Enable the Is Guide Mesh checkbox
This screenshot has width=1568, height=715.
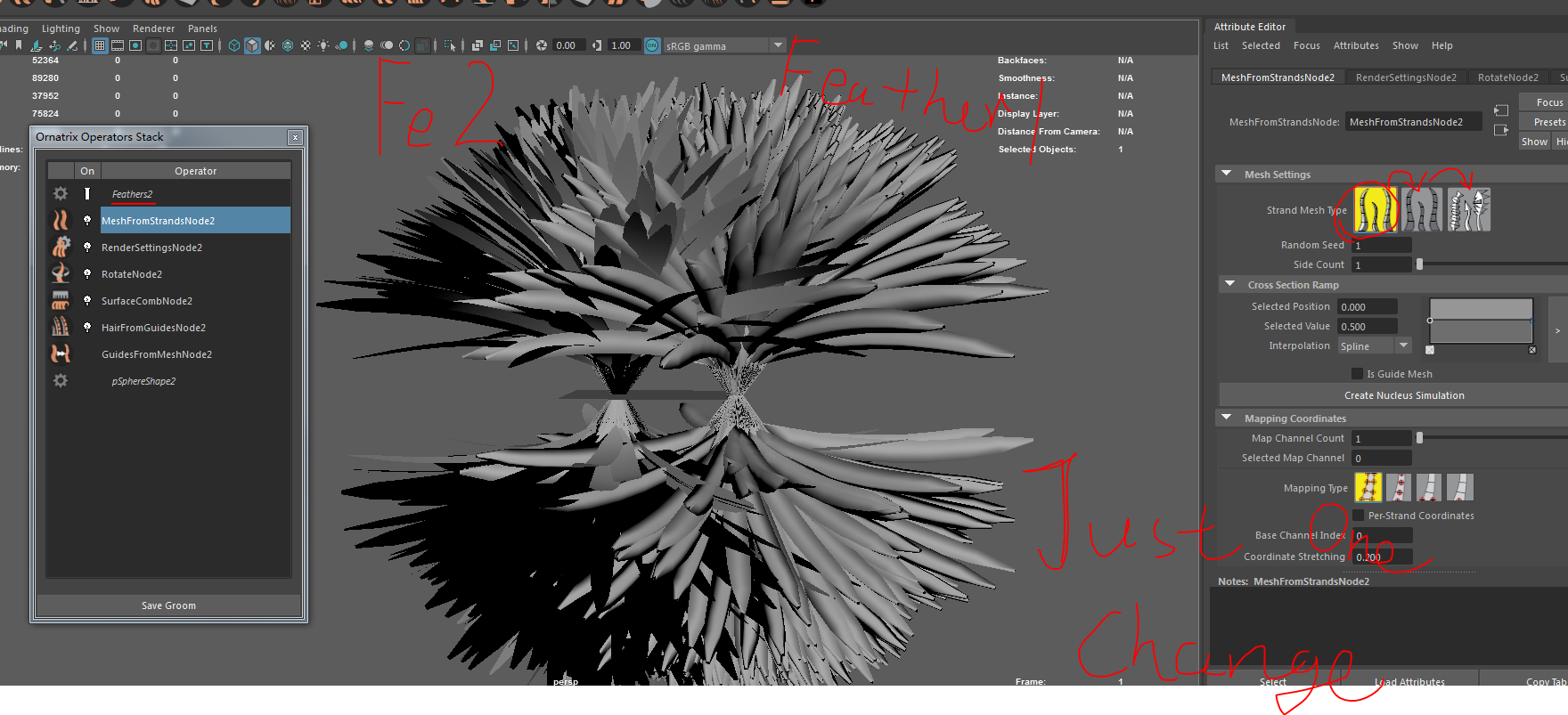point(1357,374)
